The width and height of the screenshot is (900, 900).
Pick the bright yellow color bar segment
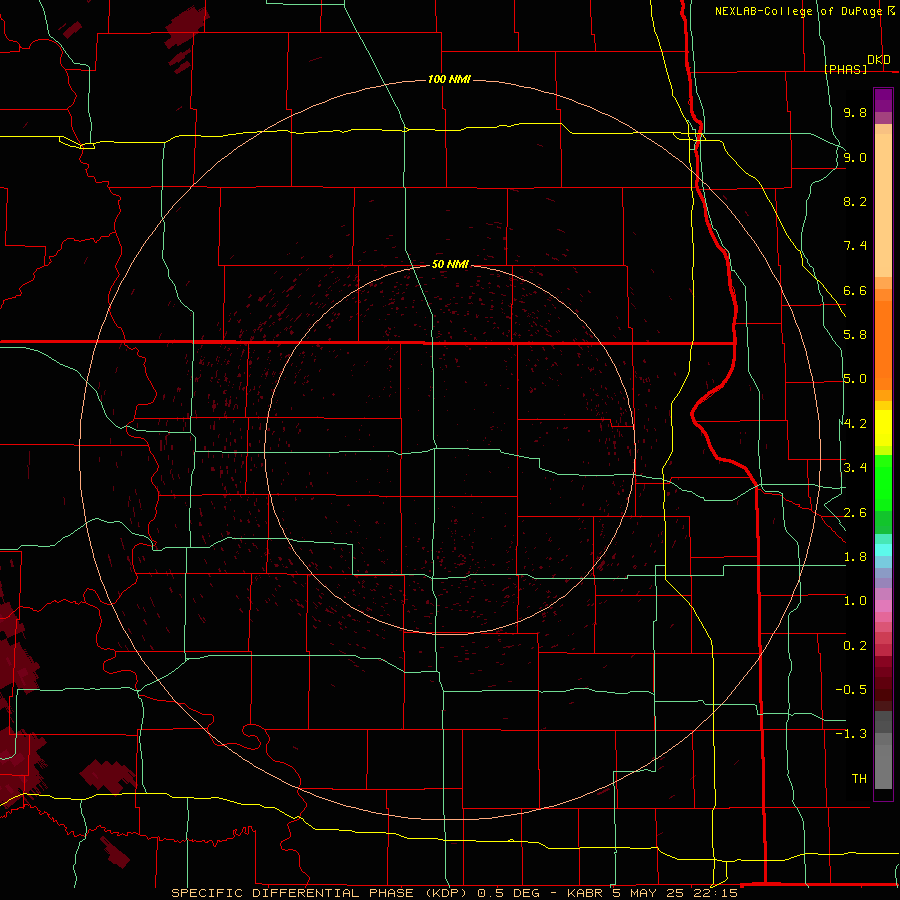(883, 428)
